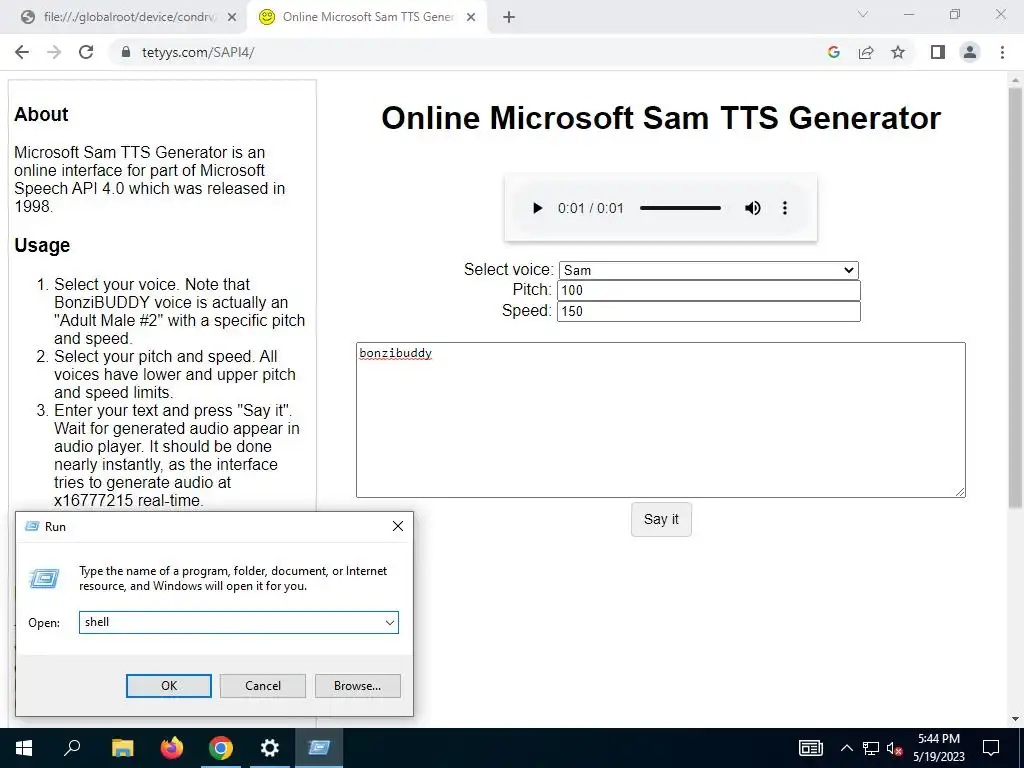View site information lock icon

pyautogui.click(x=126, y=52)
